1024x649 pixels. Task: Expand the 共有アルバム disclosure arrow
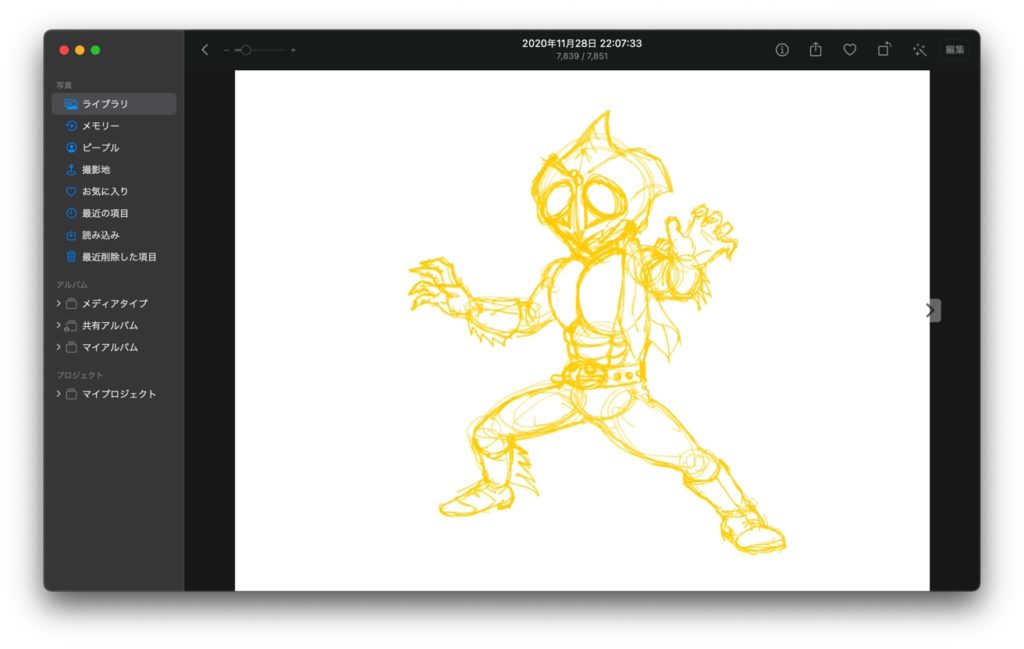[58, 325]
